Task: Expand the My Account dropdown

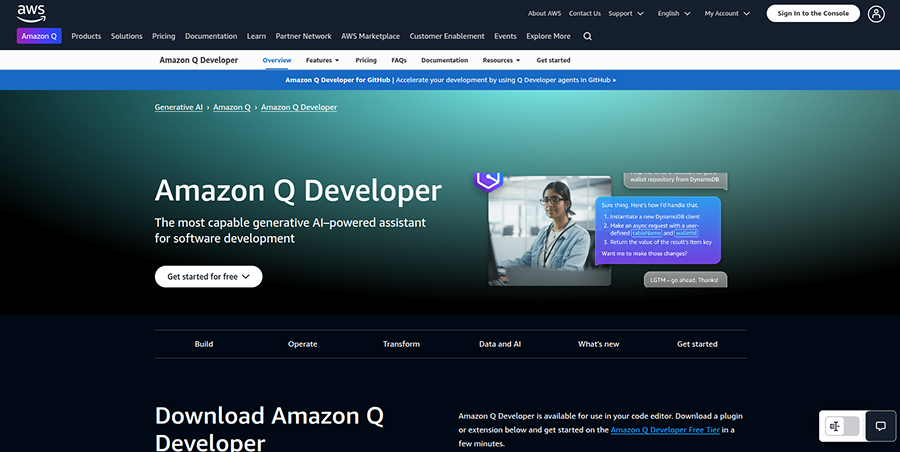Action: 727,13
